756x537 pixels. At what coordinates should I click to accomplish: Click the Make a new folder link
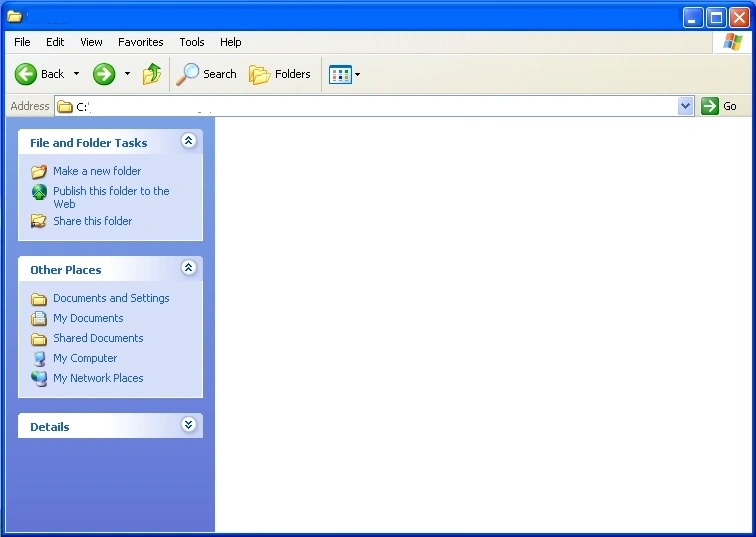tap(97, 171)
